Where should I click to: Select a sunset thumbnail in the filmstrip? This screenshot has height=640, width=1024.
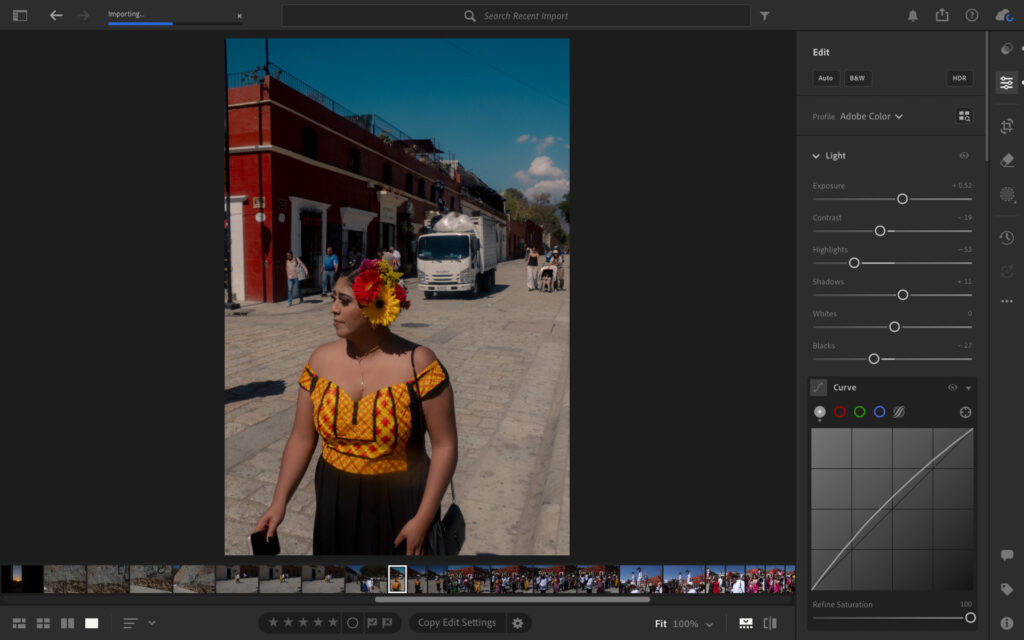pos(18,578)
